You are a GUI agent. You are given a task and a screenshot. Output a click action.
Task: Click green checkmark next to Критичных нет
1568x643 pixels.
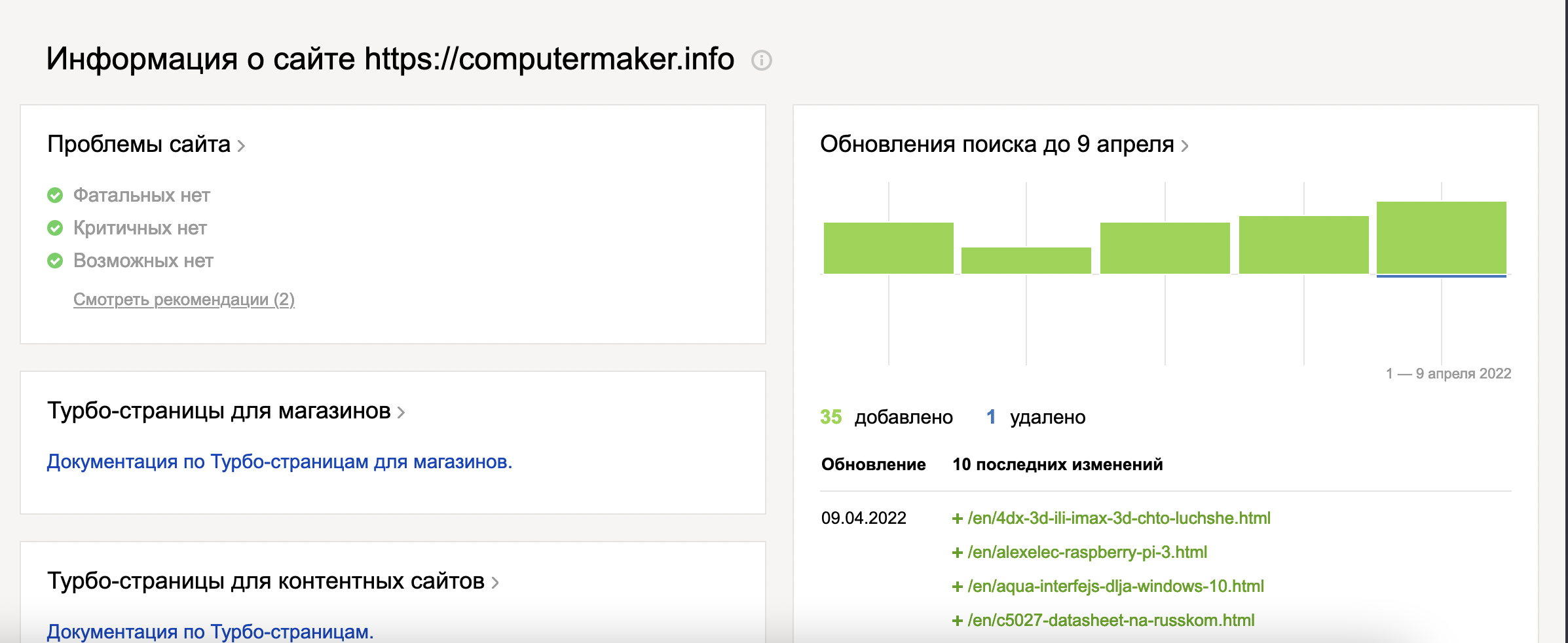55,228
